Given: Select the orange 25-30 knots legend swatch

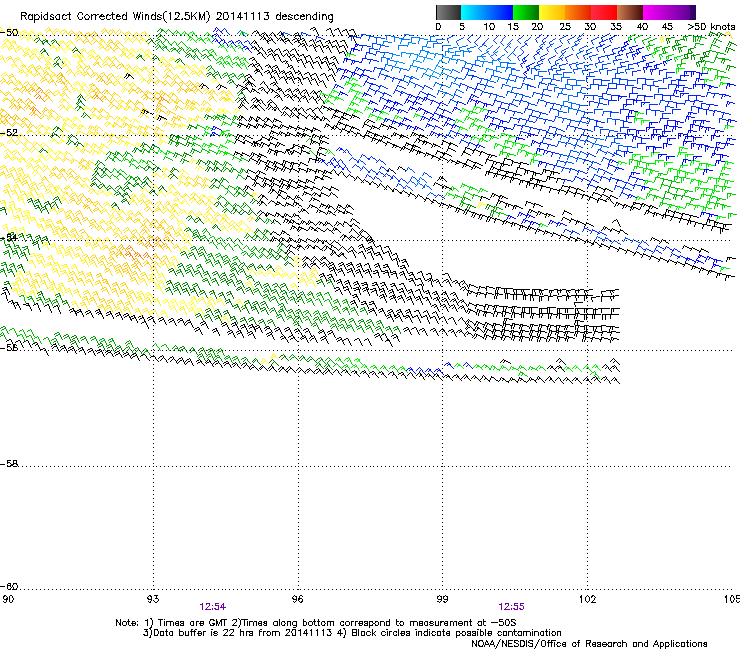Looking at the screenshot, I should (578, 12).
